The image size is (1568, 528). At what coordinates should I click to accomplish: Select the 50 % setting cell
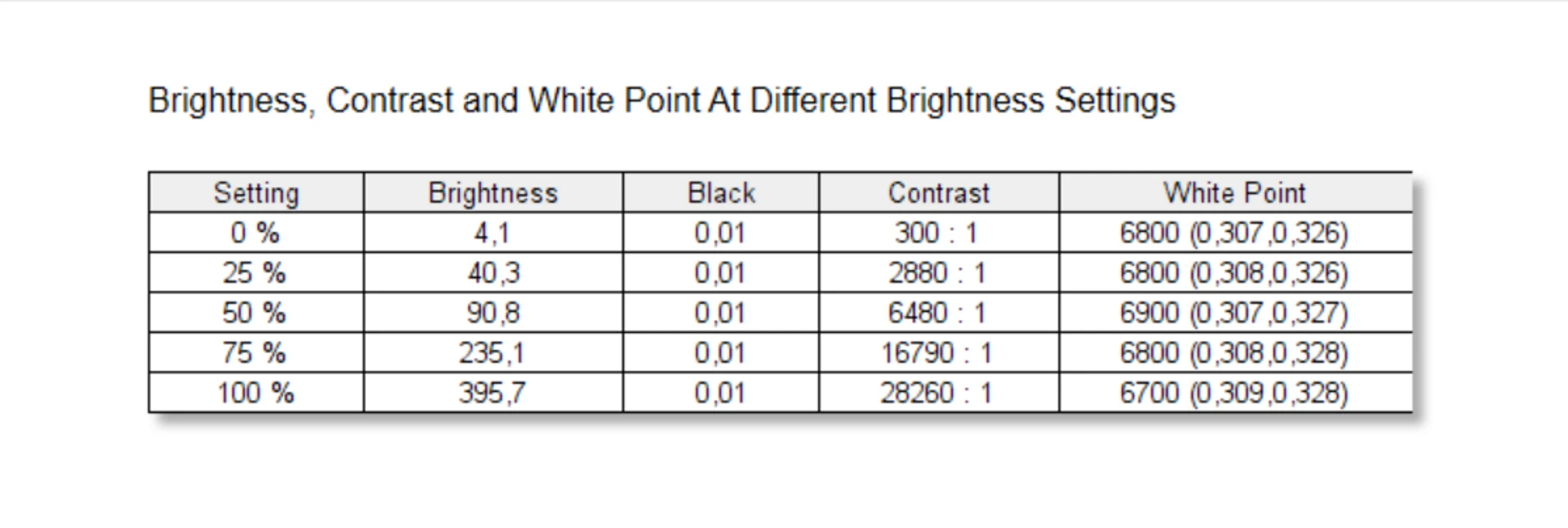(256, 313)
